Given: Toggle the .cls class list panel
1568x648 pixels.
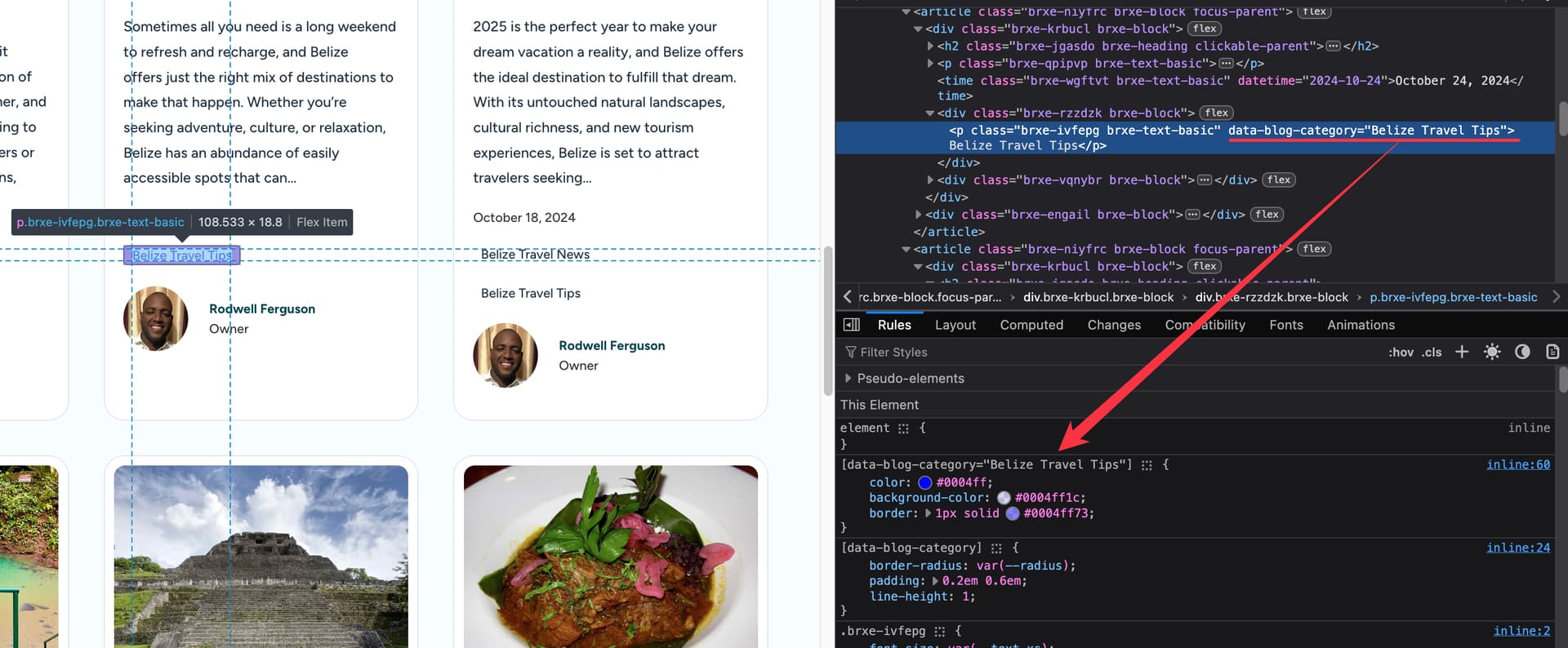Looking at the screenshot, I should (x=1432, y=353).
